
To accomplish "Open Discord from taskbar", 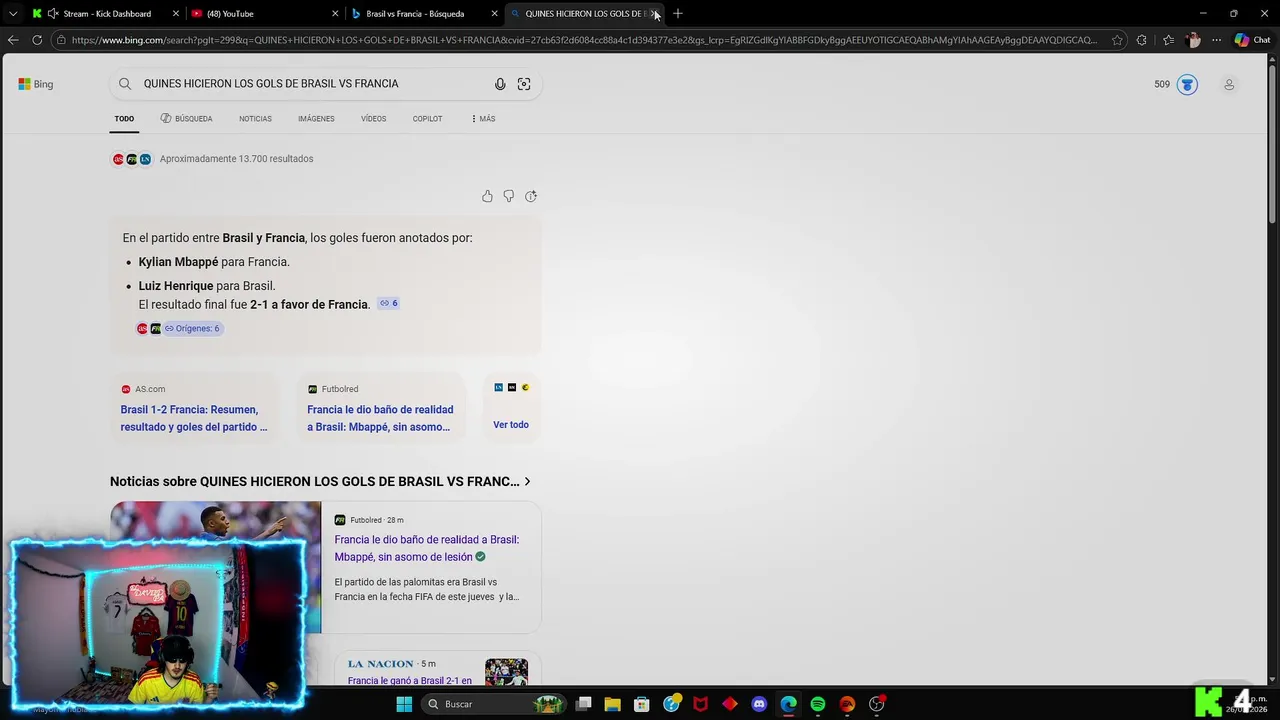I will 759,704.
